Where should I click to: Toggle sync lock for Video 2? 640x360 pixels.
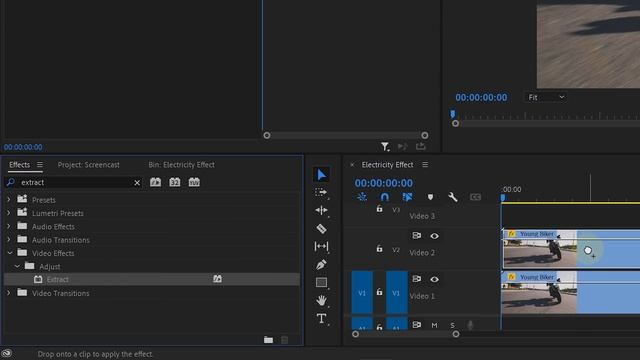[x=416, y=236]
